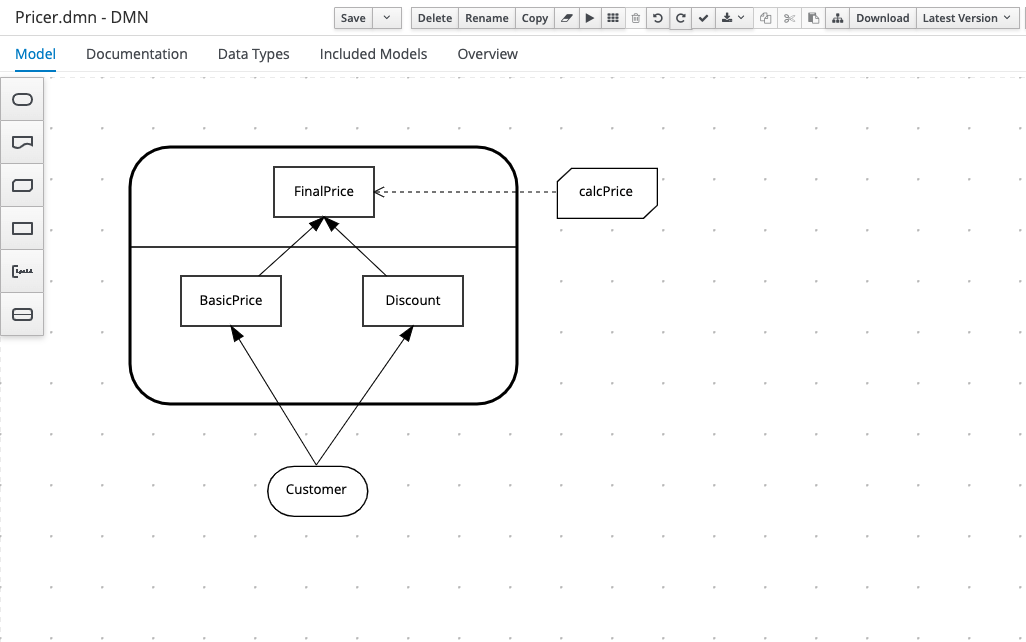The width and height of the screenshot is (1026, 642).
Task: Click the validate checkmark icon
Action: point(703,18)
